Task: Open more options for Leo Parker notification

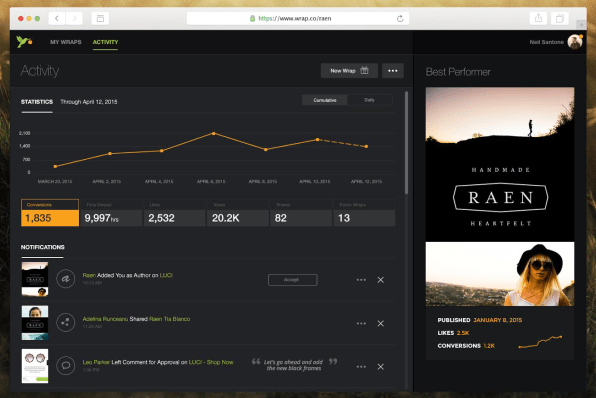Action: click(x=361, y=367)
